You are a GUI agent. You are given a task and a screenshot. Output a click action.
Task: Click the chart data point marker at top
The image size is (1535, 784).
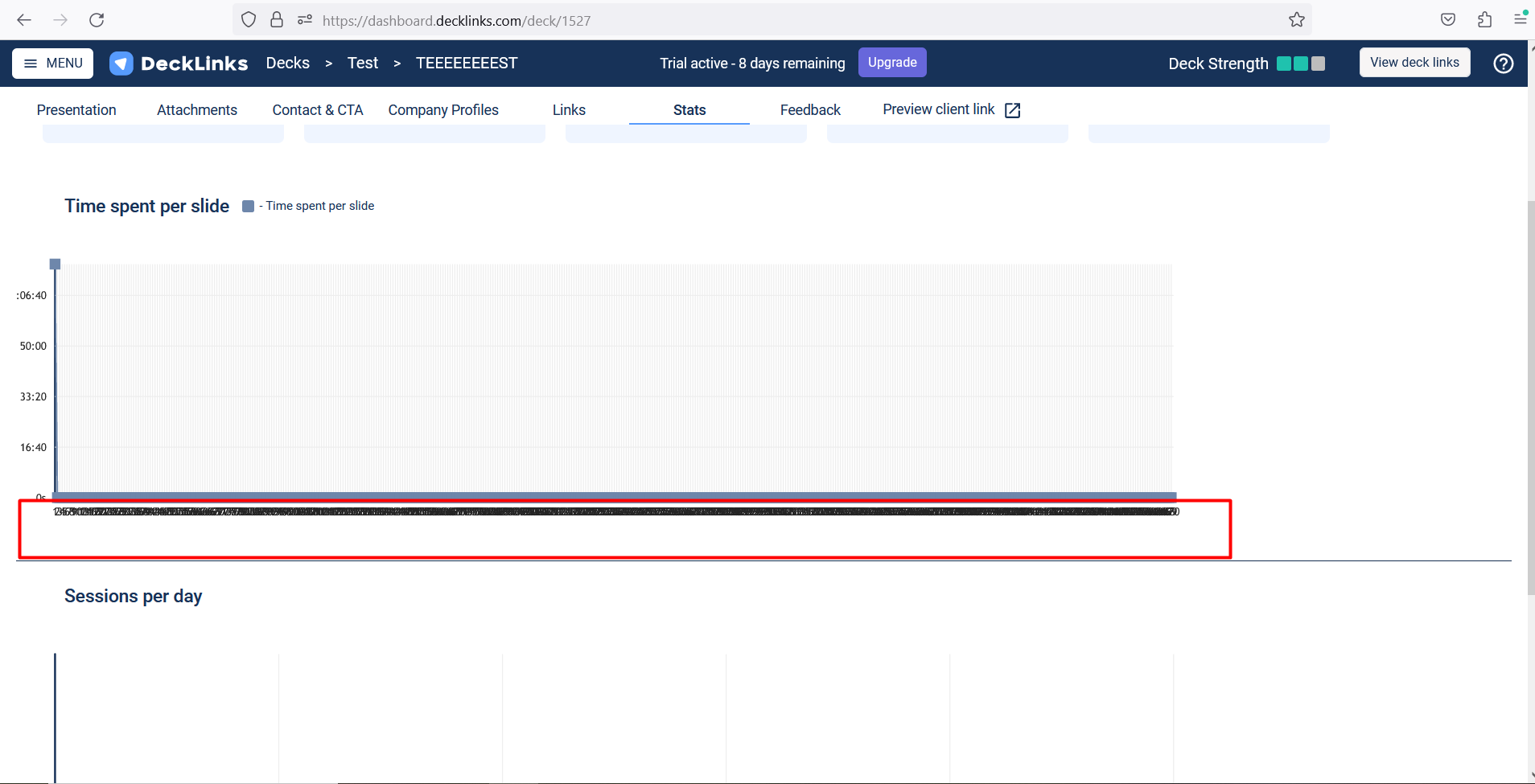tap(56, 264)
